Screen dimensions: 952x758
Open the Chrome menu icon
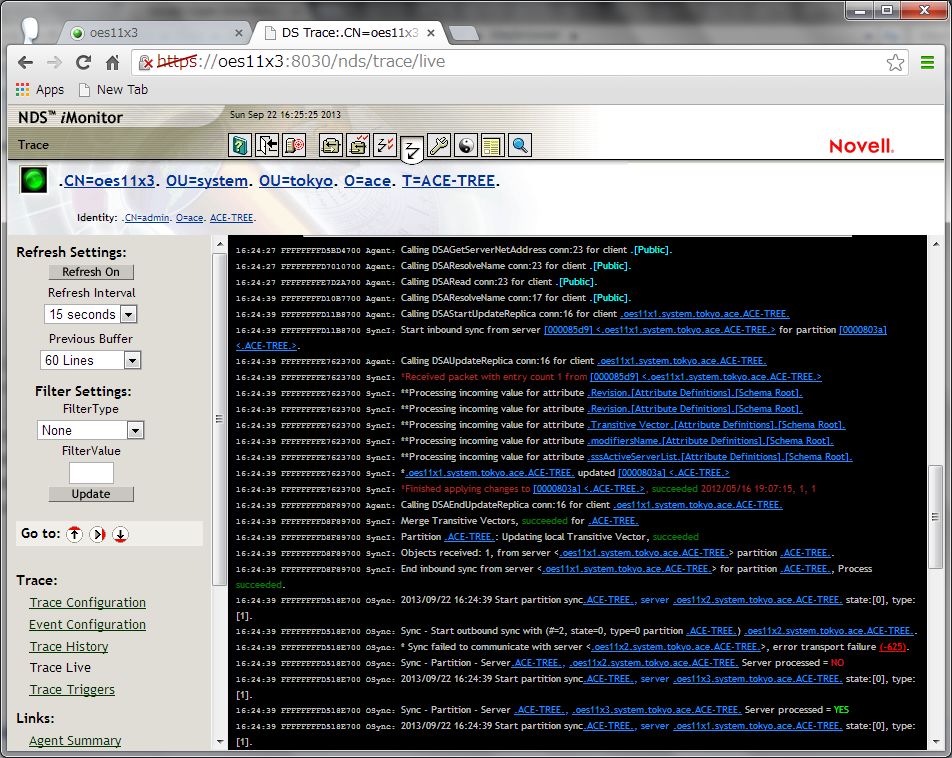pos(927,62)
